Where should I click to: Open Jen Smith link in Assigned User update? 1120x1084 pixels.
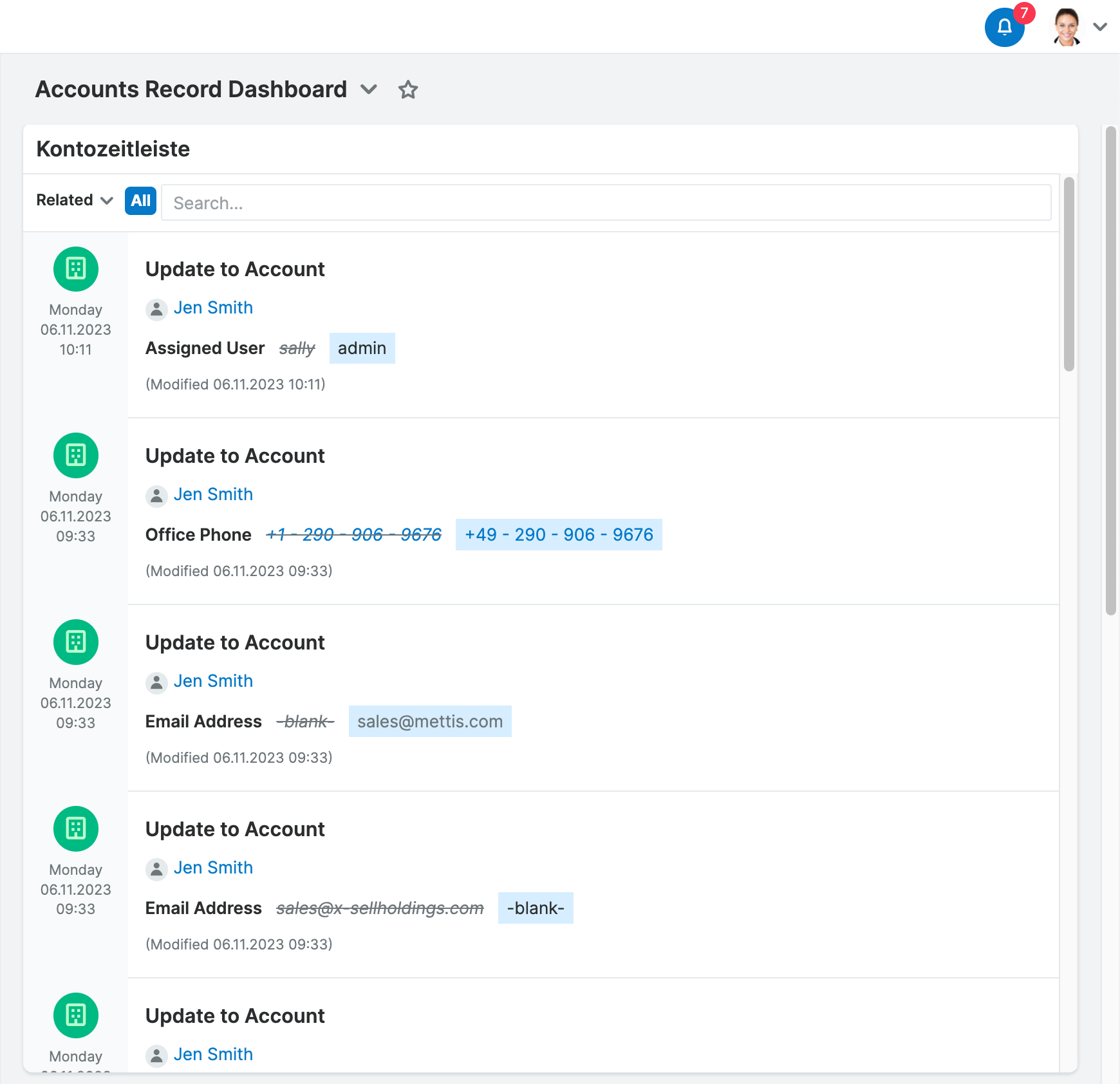(x=213, y=308)
